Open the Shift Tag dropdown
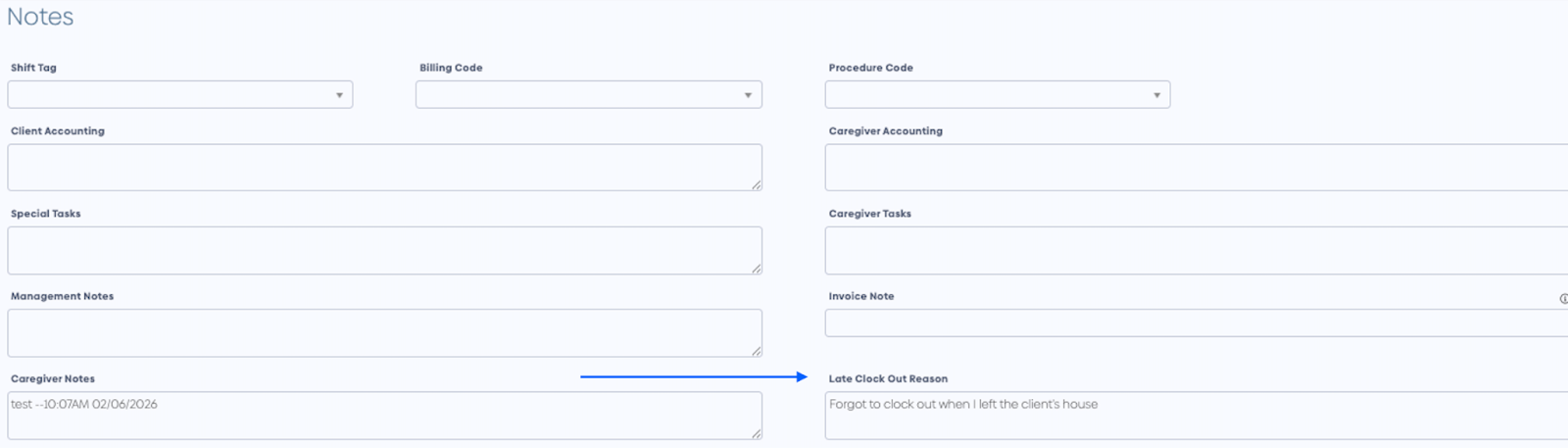Image resolution: width=1568 pixels, height=448 pixels. (180, 95)
